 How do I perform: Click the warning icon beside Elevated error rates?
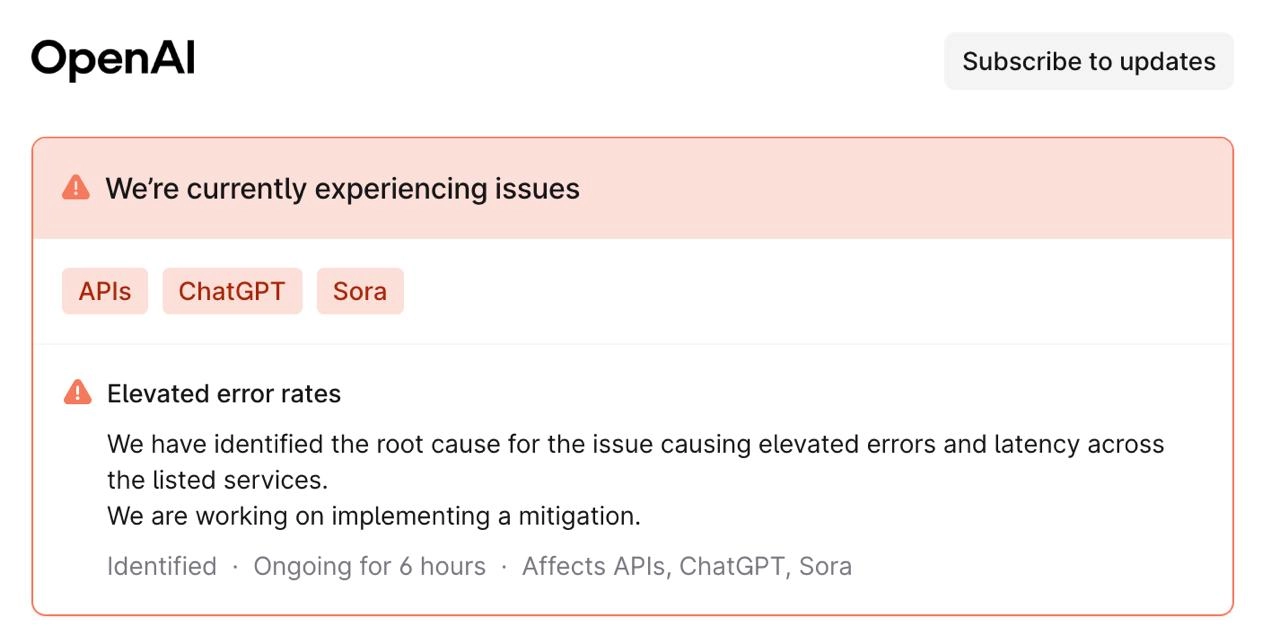(77, 393)
